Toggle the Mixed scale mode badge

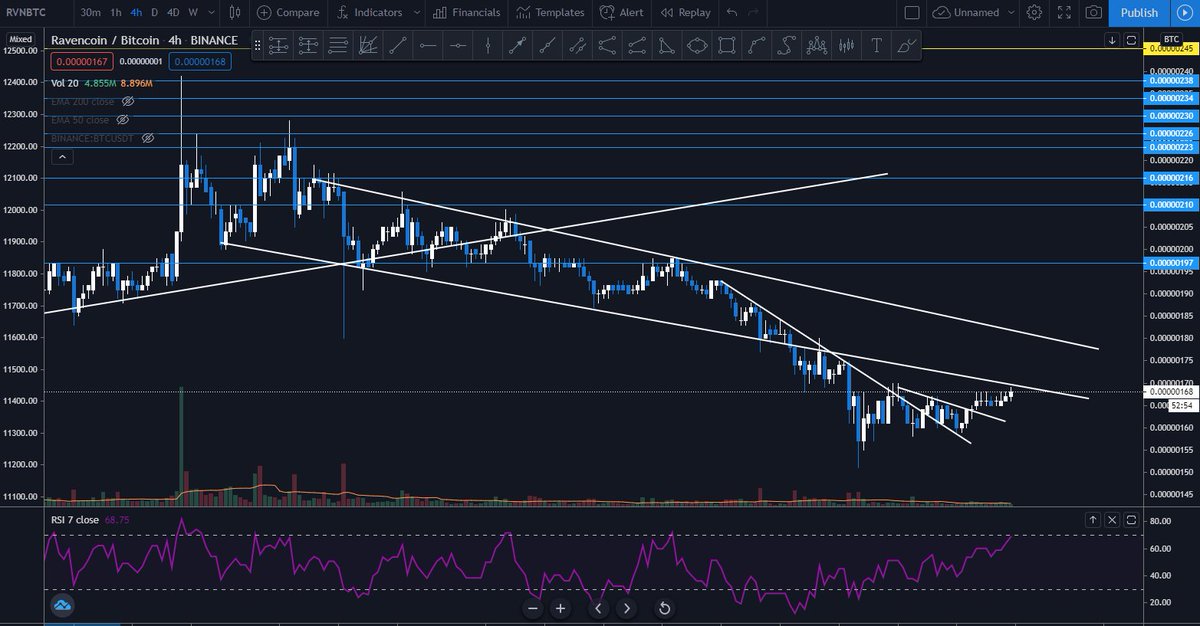(19, 40)
